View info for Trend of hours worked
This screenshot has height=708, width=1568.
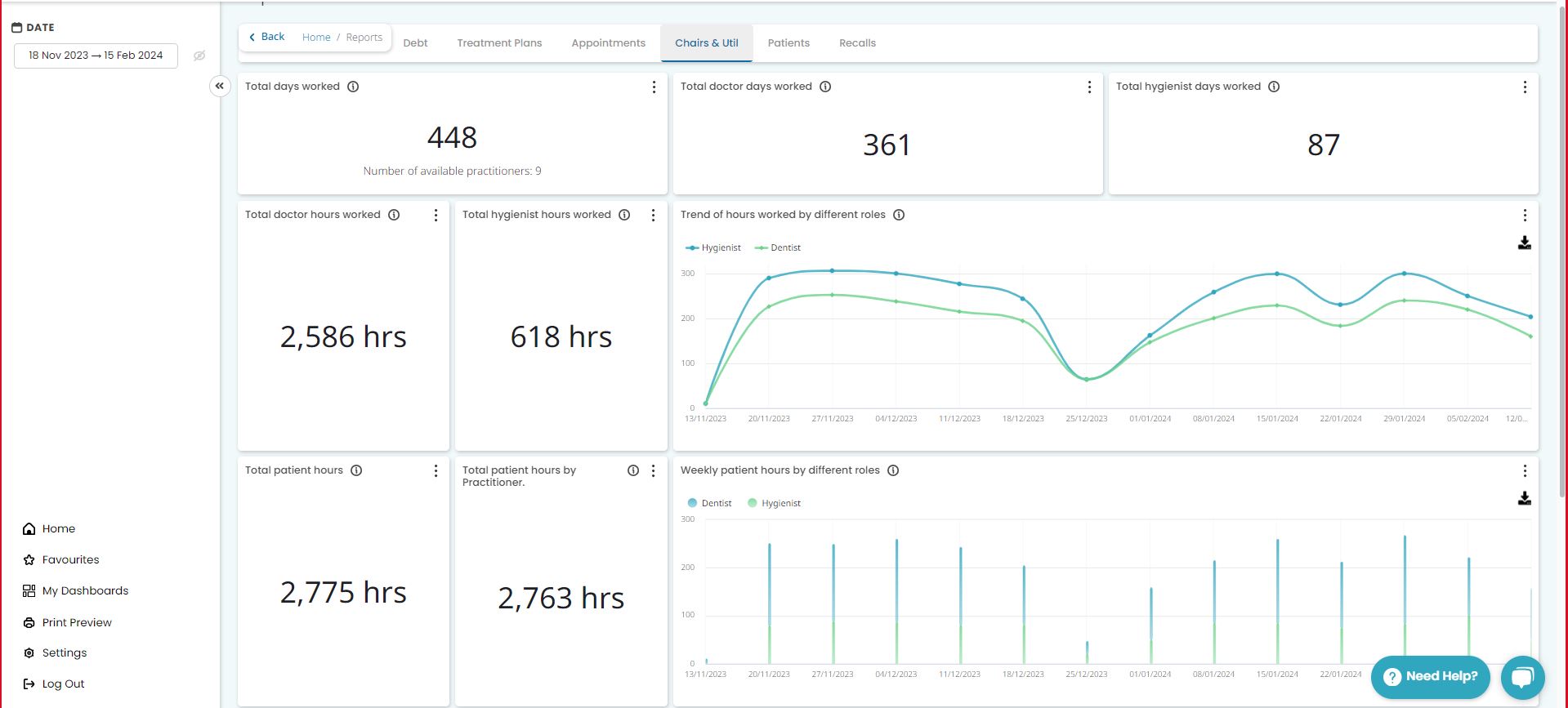click(899, 215)
